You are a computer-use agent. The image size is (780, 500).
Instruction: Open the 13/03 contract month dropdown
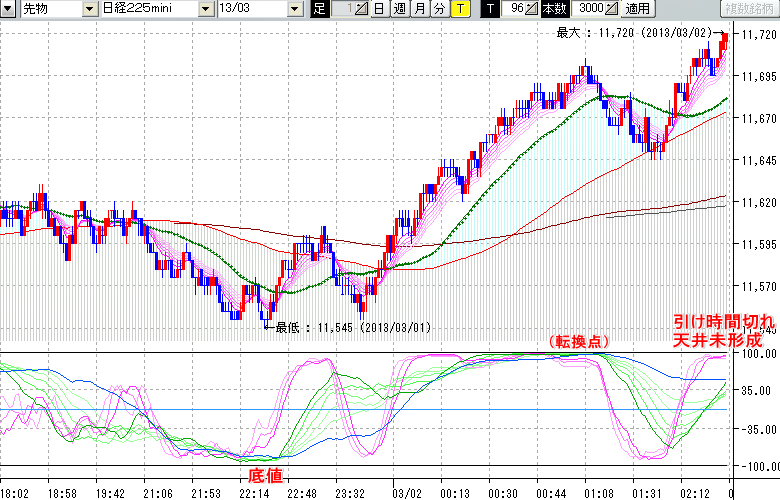tap(294, 9)
